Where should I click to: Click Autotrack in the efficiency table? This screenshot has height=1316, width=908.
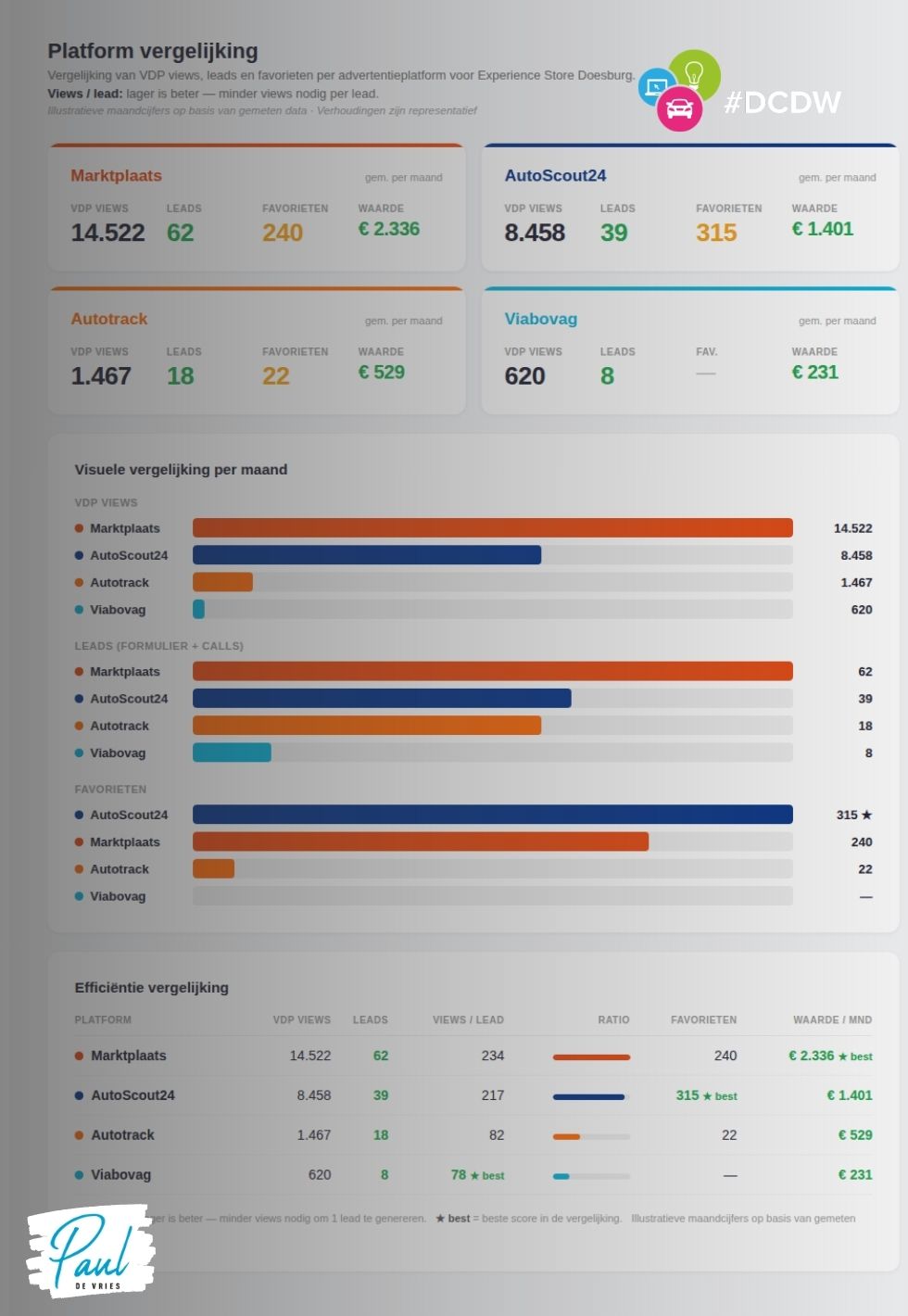(122, 1135)
